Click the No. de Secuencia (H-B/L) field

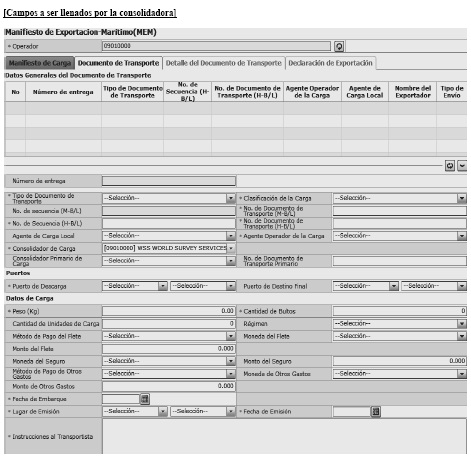(x=169, y=223)
